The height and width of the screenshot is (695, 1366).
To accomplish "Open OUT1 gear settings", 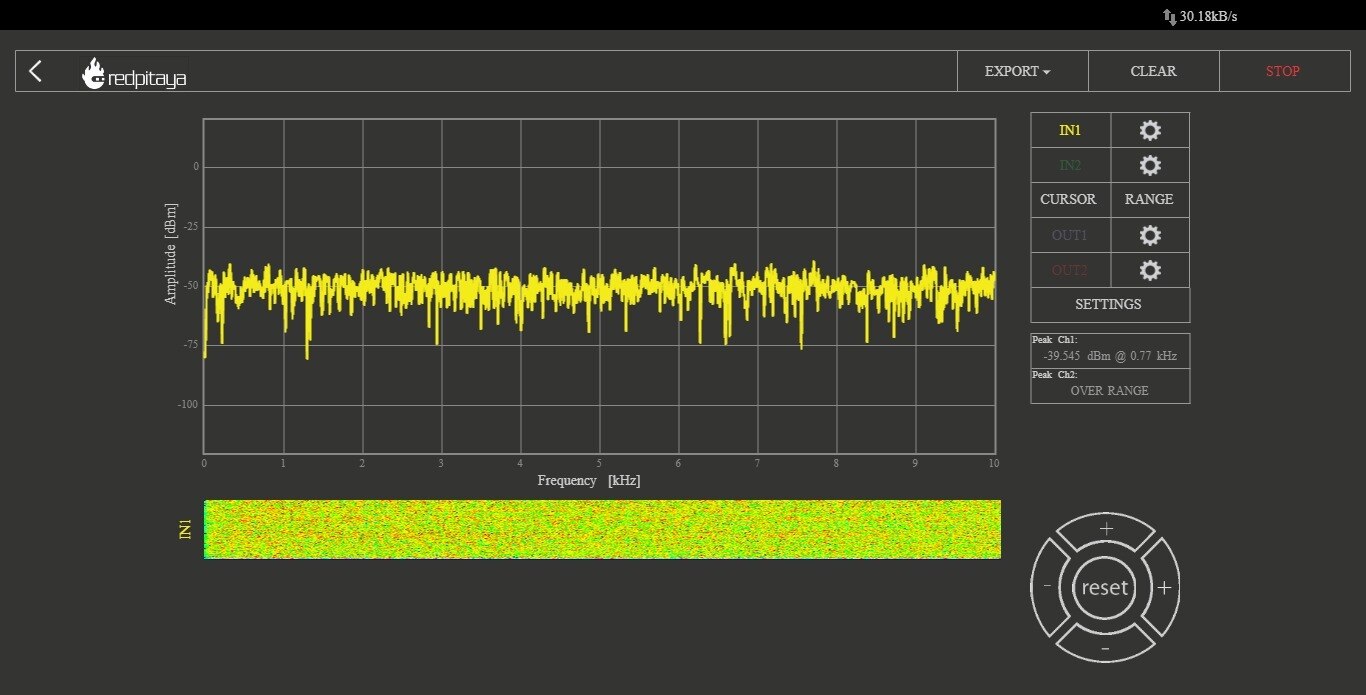I will [1150, 235].
